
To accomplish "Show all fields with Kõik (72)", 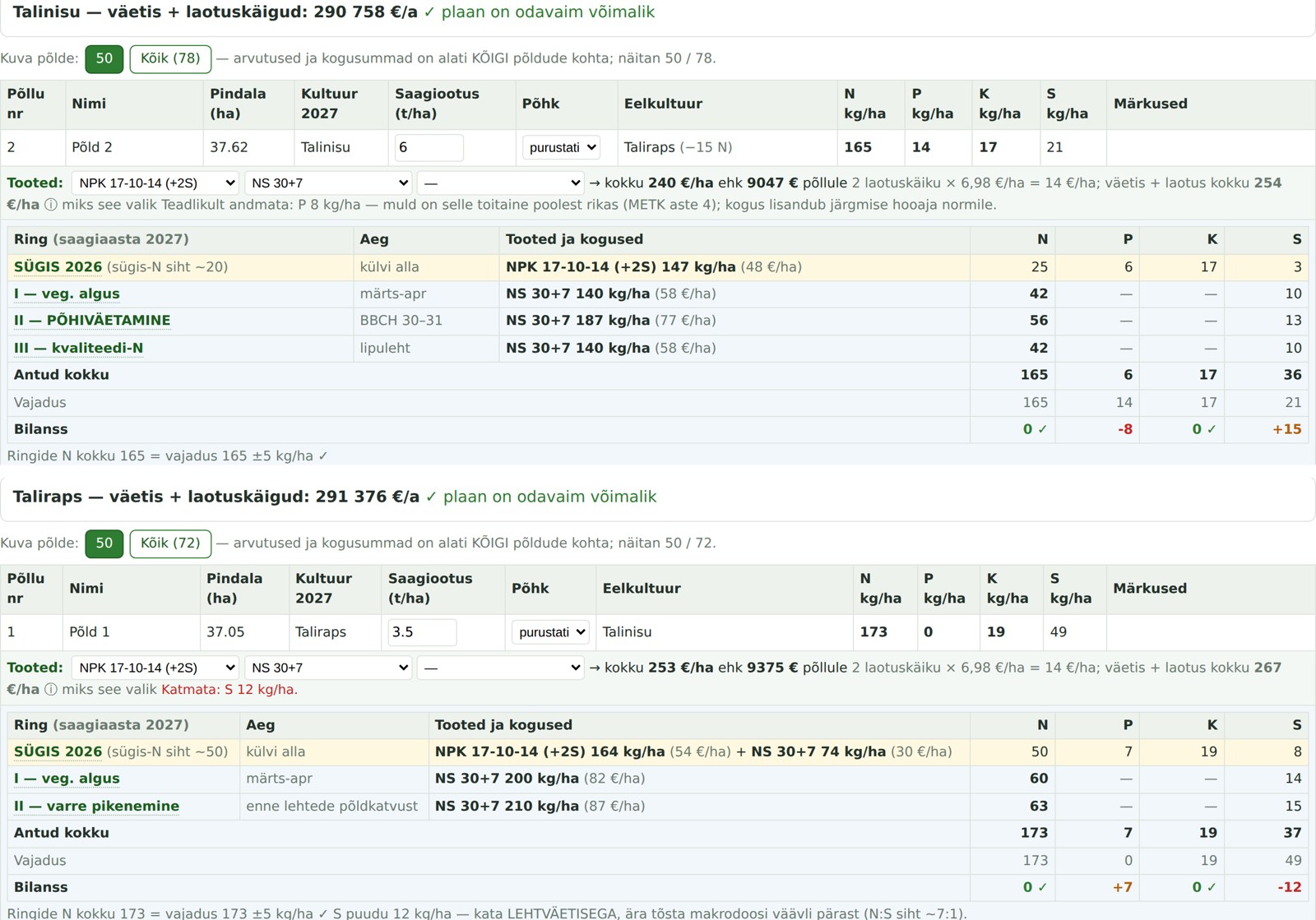I will [x=170, y=543].
